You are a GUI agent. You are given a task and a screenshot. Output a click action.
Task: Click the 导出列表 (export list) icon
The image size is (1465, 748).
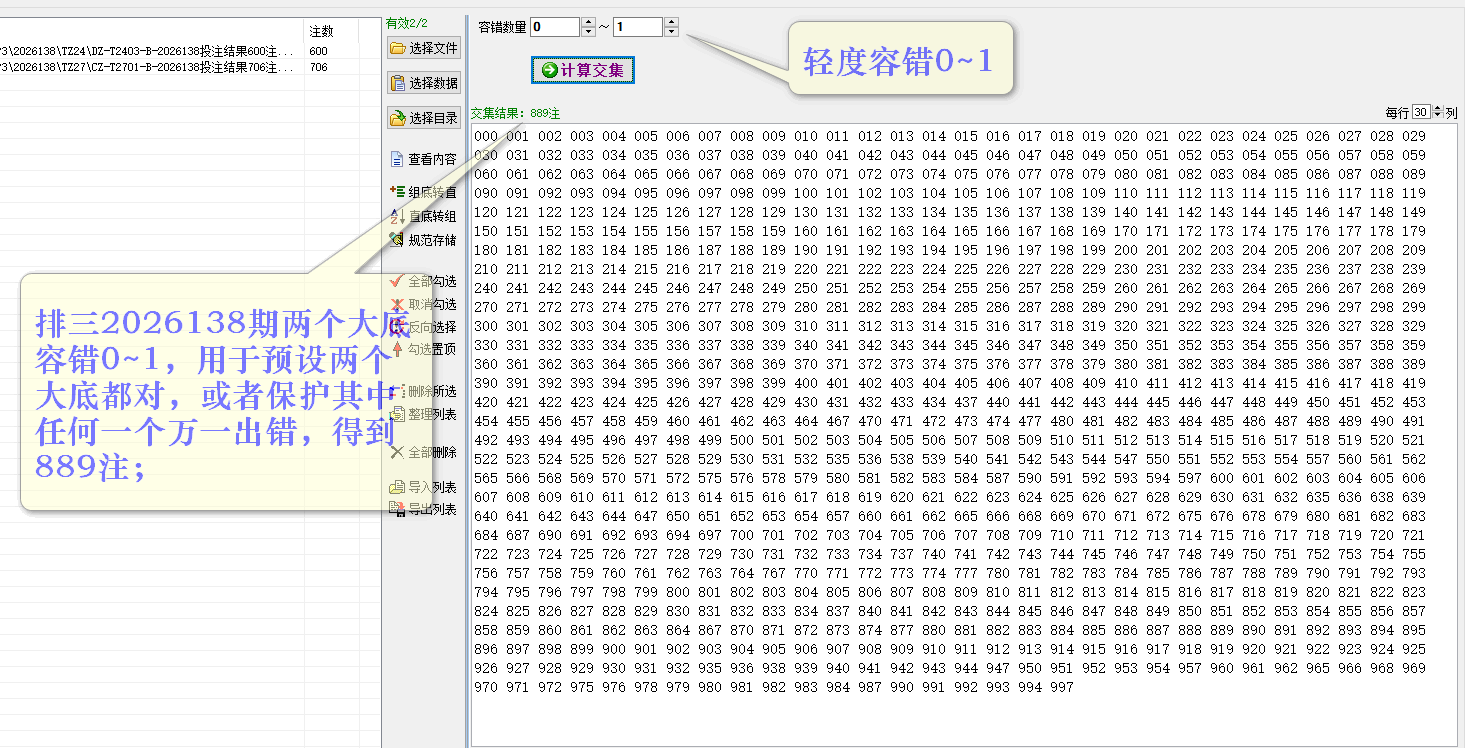(x=397, y=509)
